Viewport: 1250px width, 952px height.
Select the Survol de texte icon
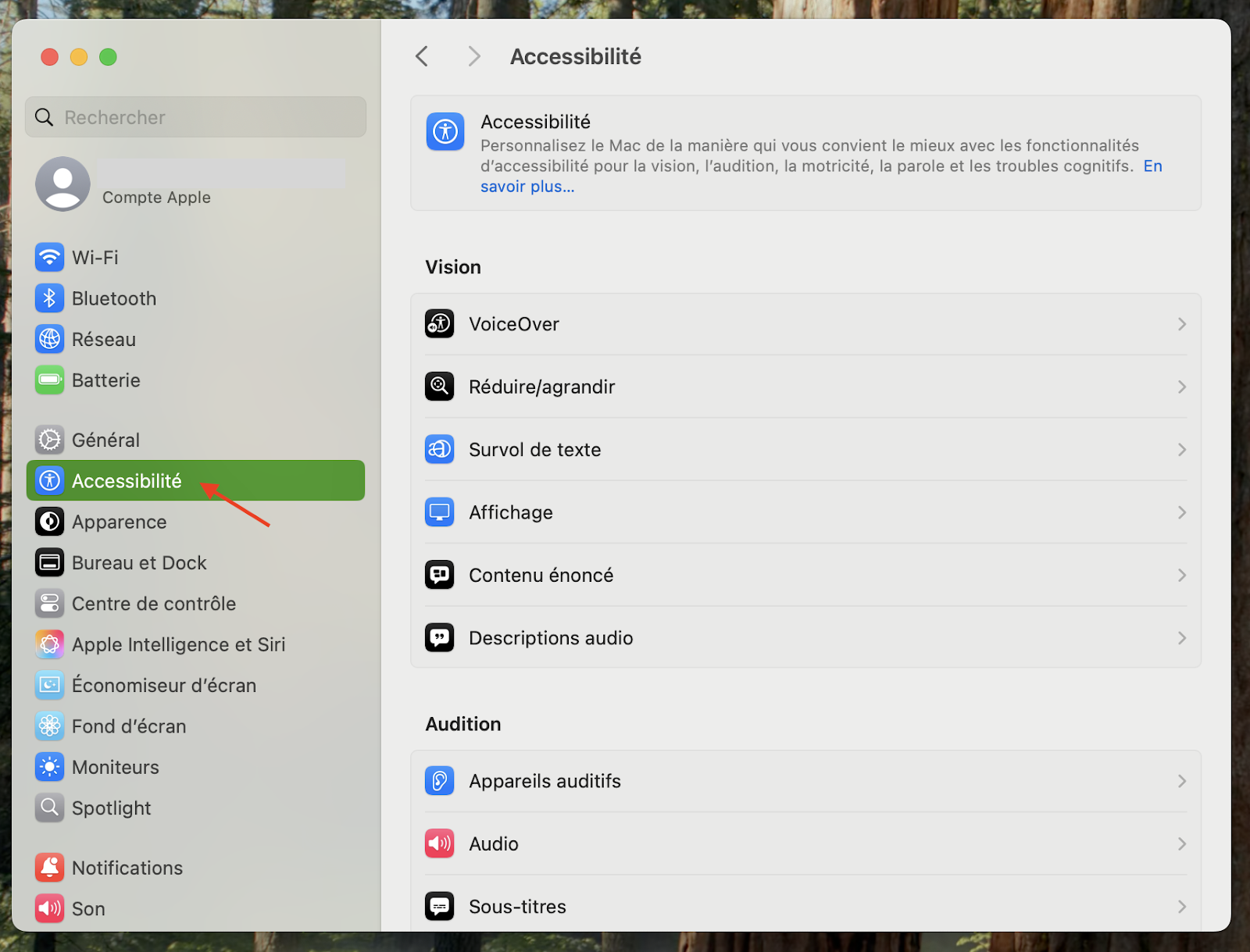[439, 449]
